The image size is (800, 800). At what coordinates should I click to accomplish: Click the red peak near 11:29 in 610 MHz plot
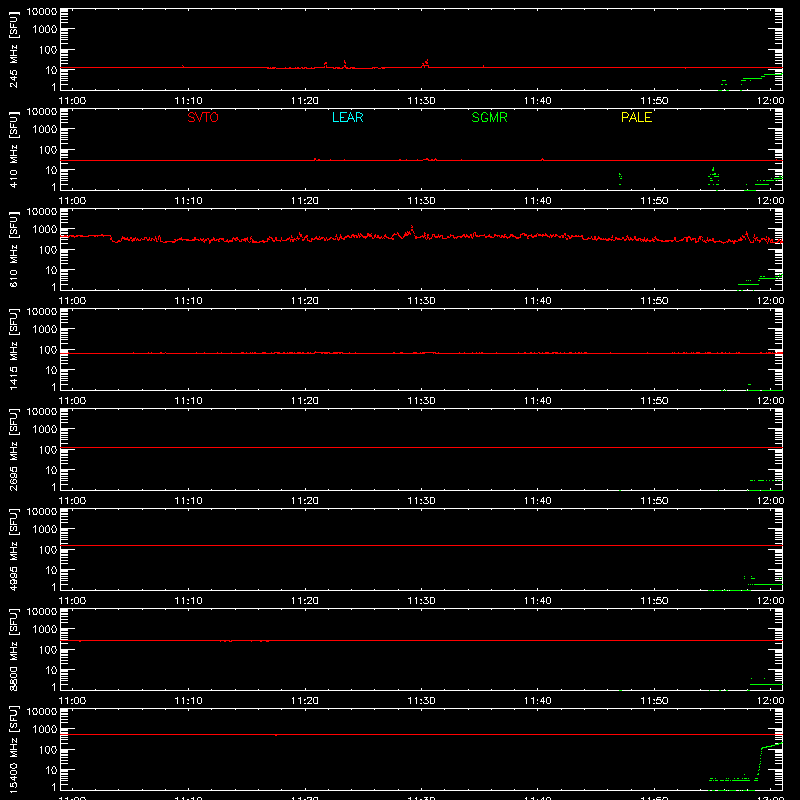point(411,230)
